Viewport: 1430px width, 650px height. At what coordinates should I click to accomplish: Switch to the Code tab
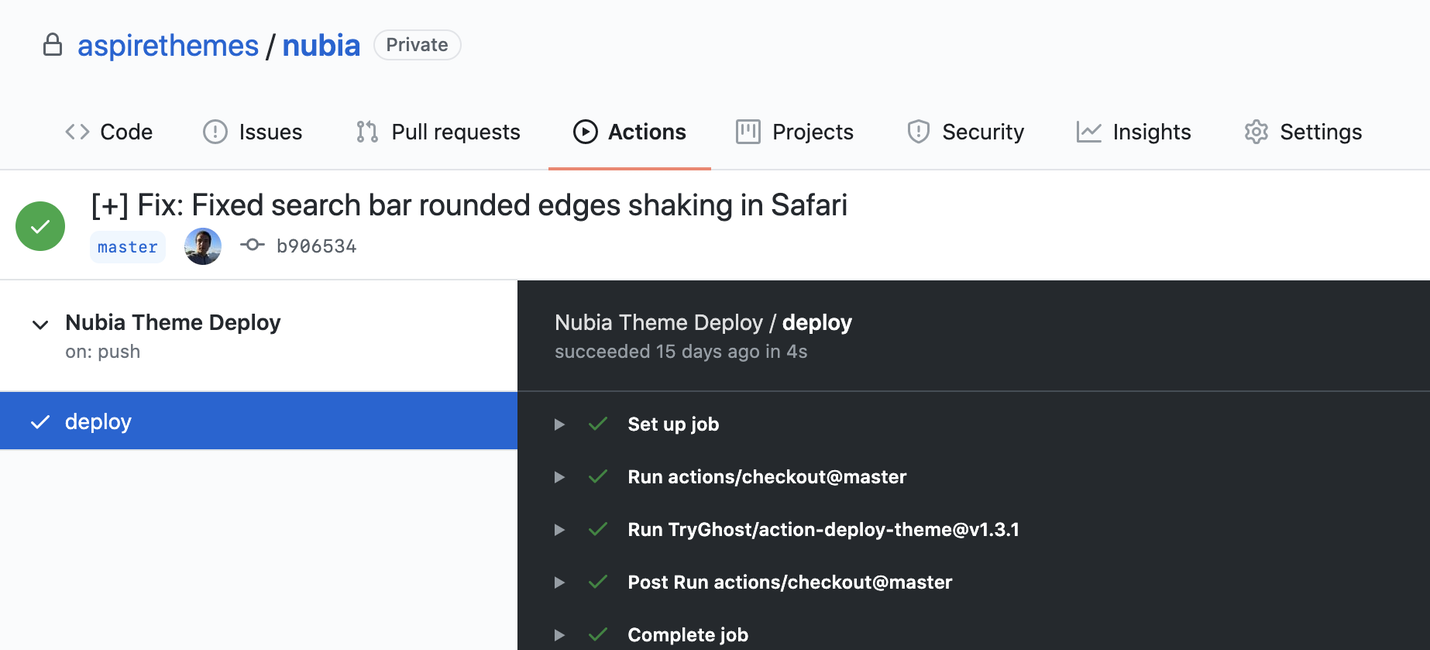coord(109,132)
